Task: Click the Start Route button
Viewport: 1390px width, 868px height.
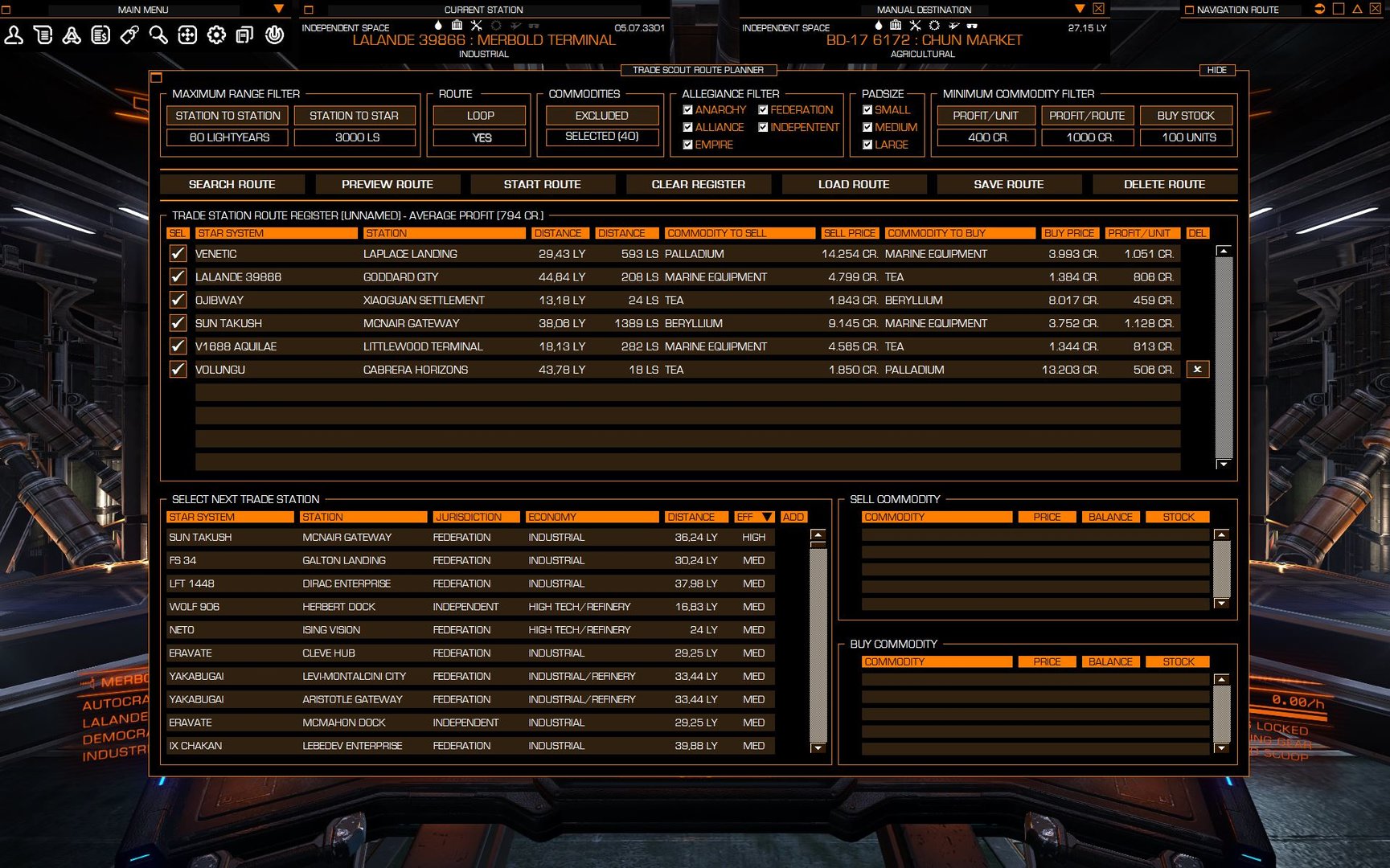Action: coord(543,184)
